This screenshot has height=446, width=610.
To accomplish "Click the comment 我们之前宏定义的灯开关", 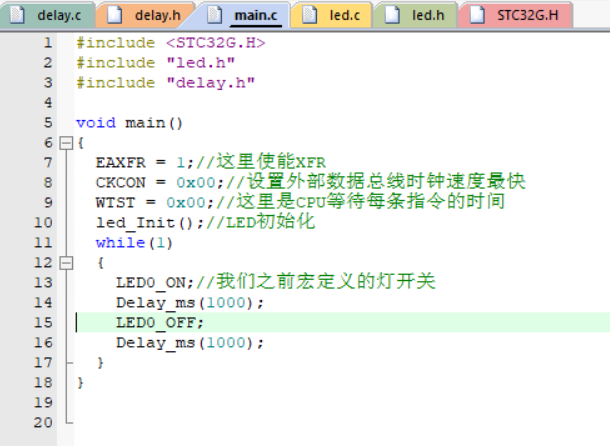I will coord(316,282).
